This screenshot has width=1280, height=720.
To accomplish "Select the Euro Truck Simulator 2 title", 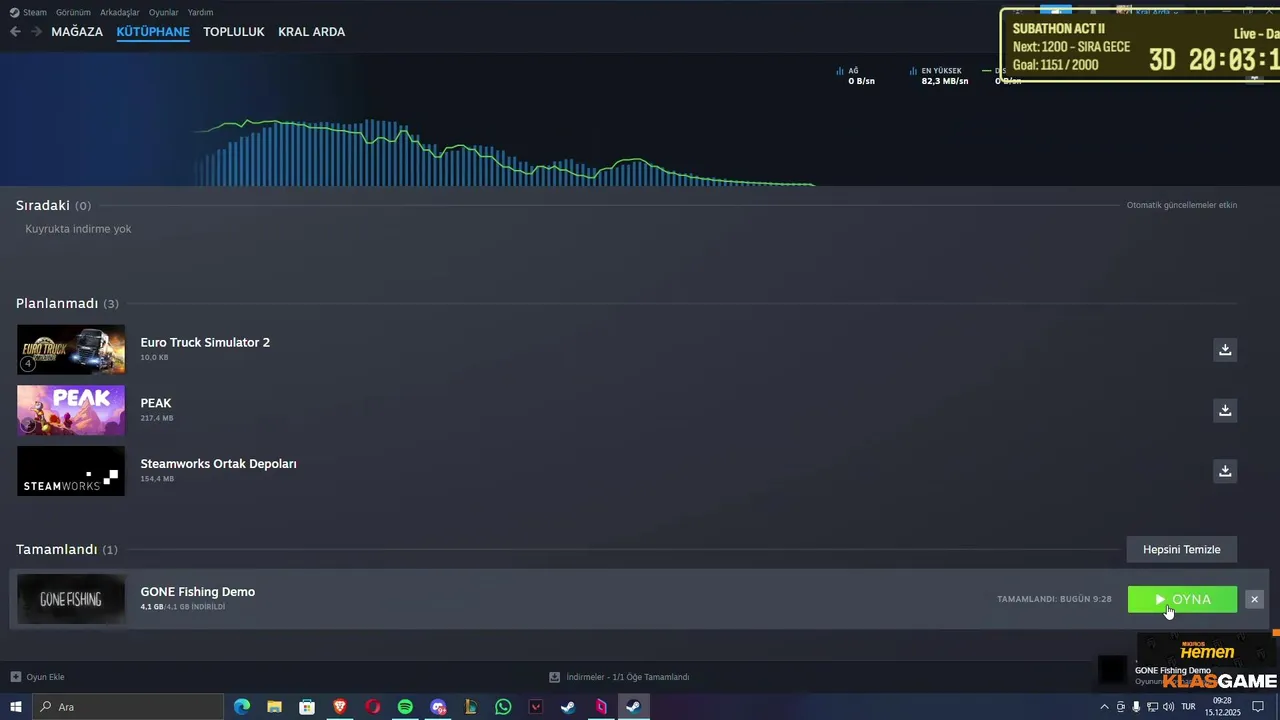I will [x=205, y=342].
